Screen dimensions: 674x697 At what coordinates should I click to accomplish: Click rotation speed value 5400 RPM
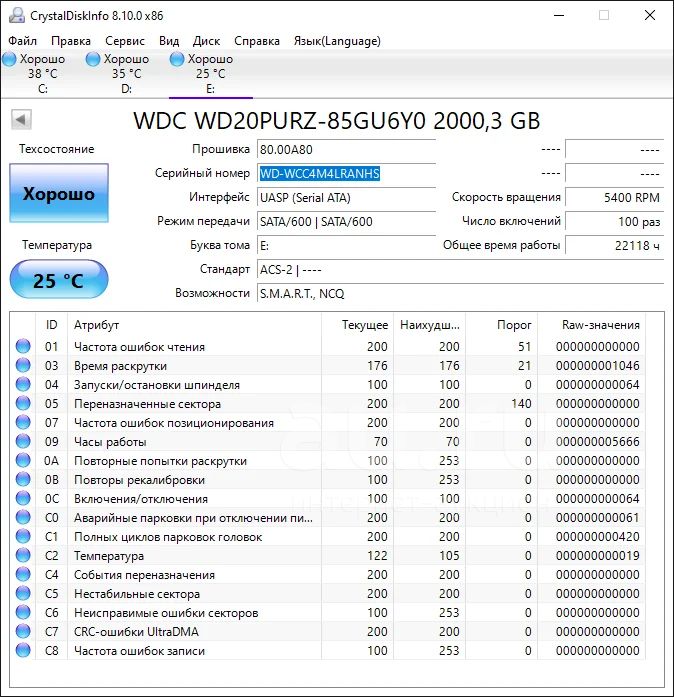(x=614, y=197)
